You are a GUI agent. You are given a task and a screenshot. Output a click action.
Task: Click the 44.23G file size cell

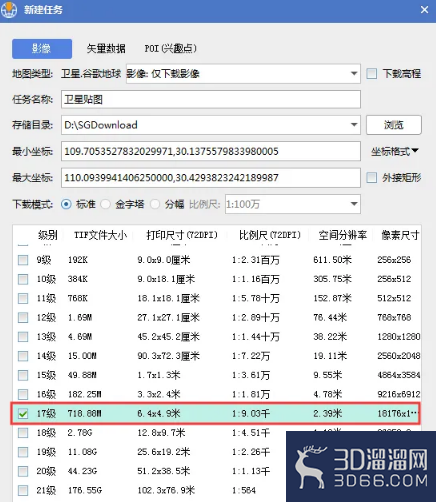tap(82, 471)
